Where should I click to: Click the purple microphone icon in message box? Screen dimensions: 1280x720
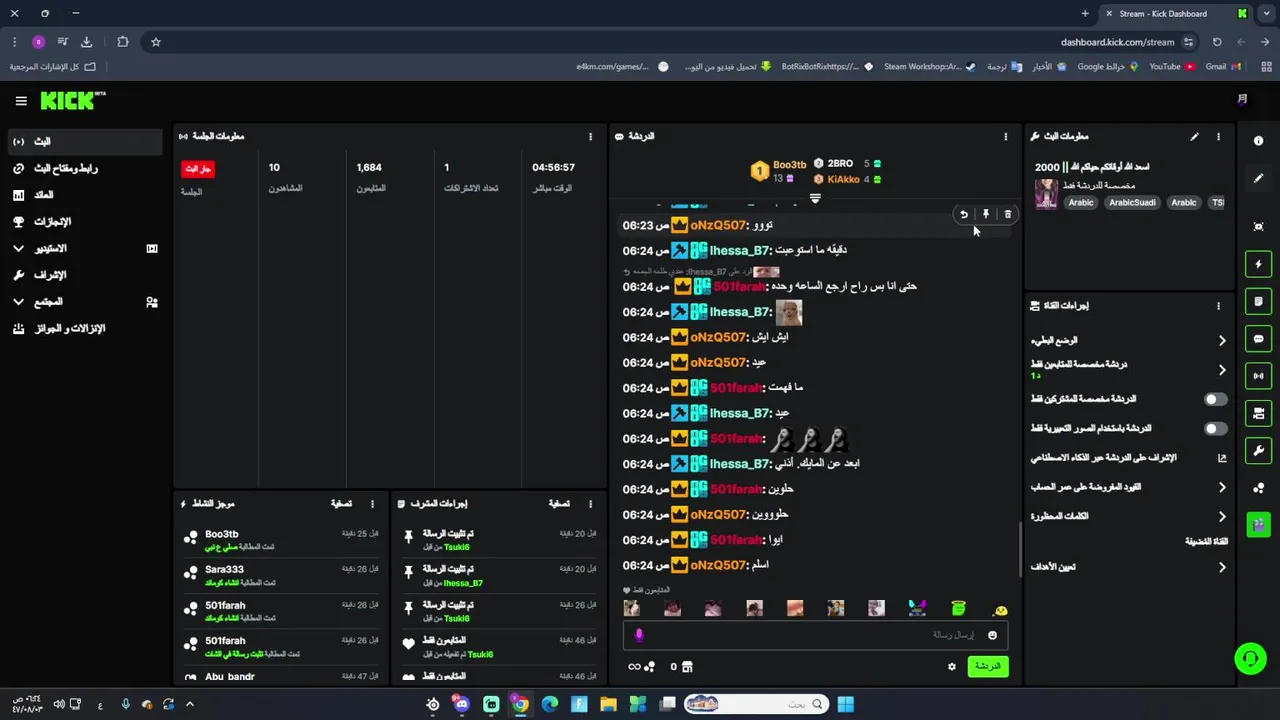(x=639, y=635)
